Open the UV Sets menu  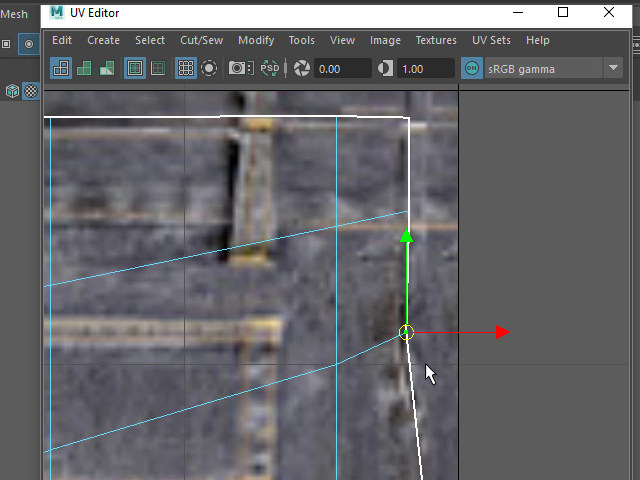pyautogui.click(x=491, y=40)
